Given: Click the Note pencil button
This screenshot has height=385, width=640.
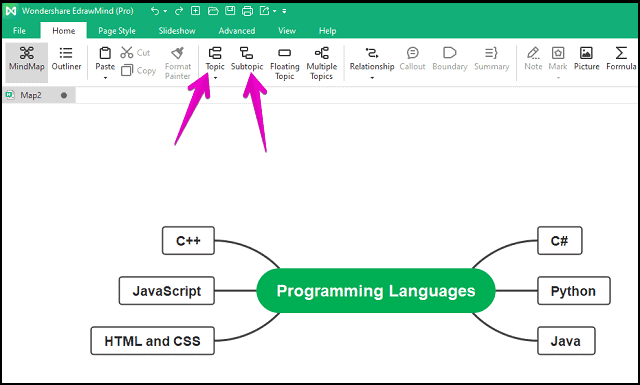Looking at the screenshot, I should [x=533, y=59].
